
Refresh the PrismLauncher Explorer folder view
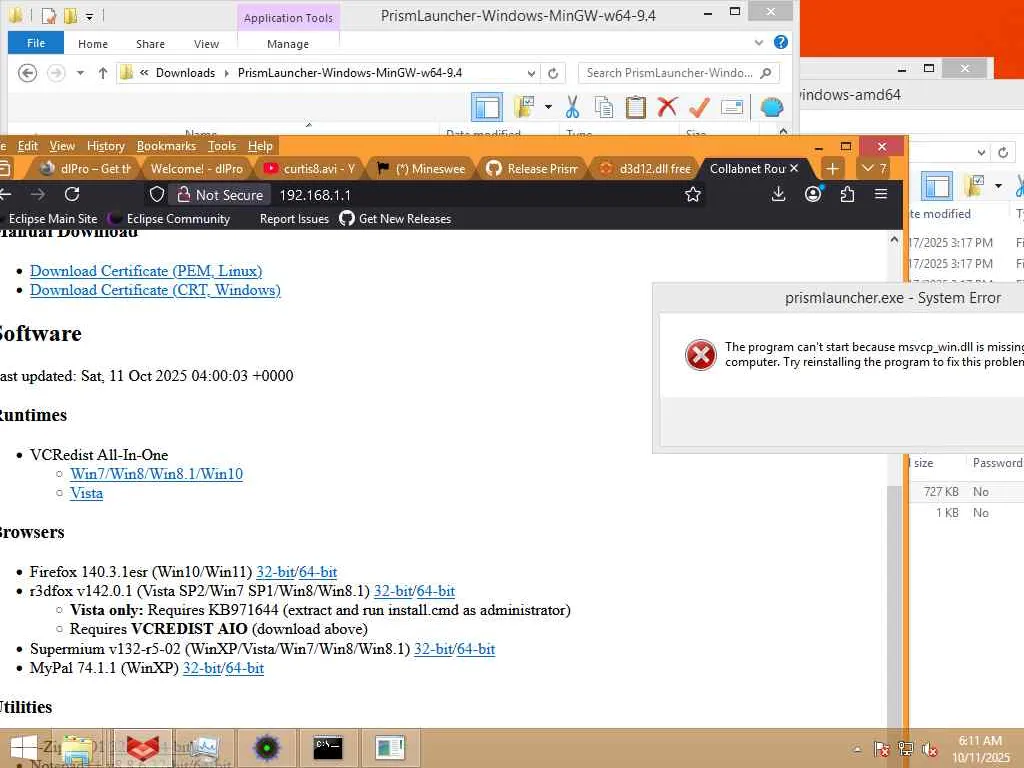[x=553, y=73]
